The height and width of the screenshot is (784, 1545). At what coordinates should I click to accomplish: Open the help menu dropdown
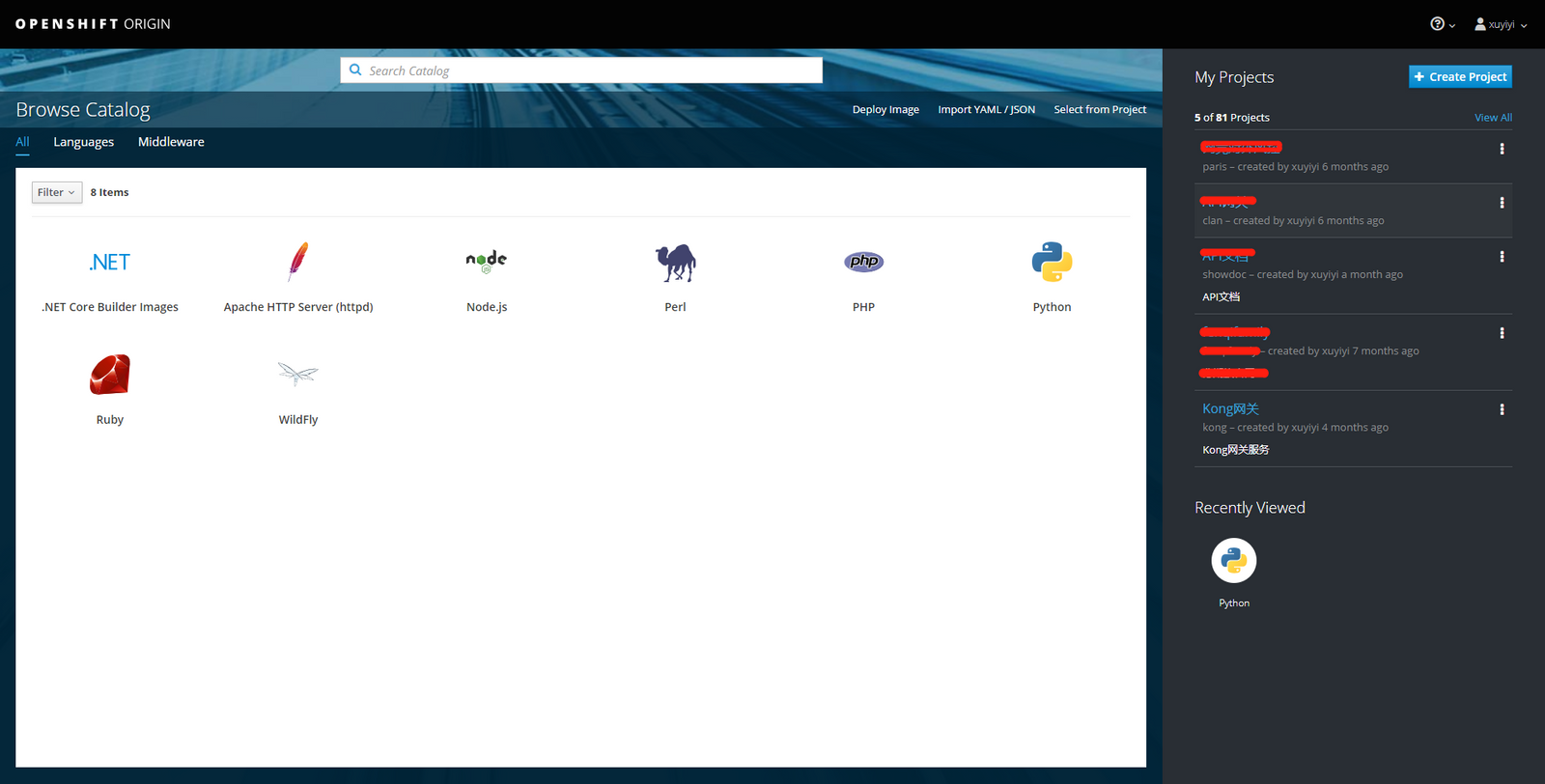pyautogui.click(x=1442, y=24)
